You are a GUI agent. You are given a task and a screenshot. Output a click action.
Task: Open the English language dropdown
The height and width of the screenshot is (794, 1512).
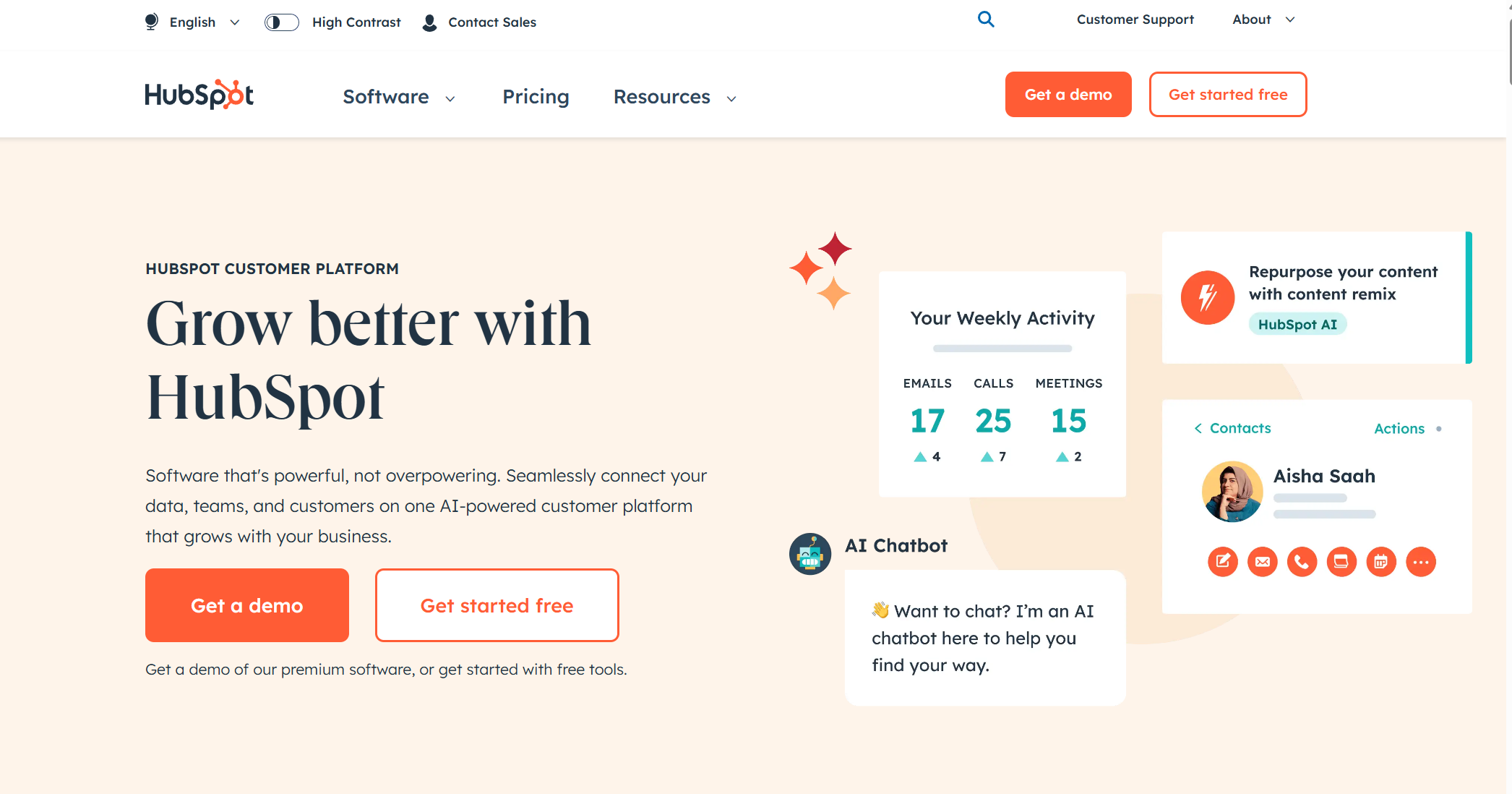click(x=192, y=22)
